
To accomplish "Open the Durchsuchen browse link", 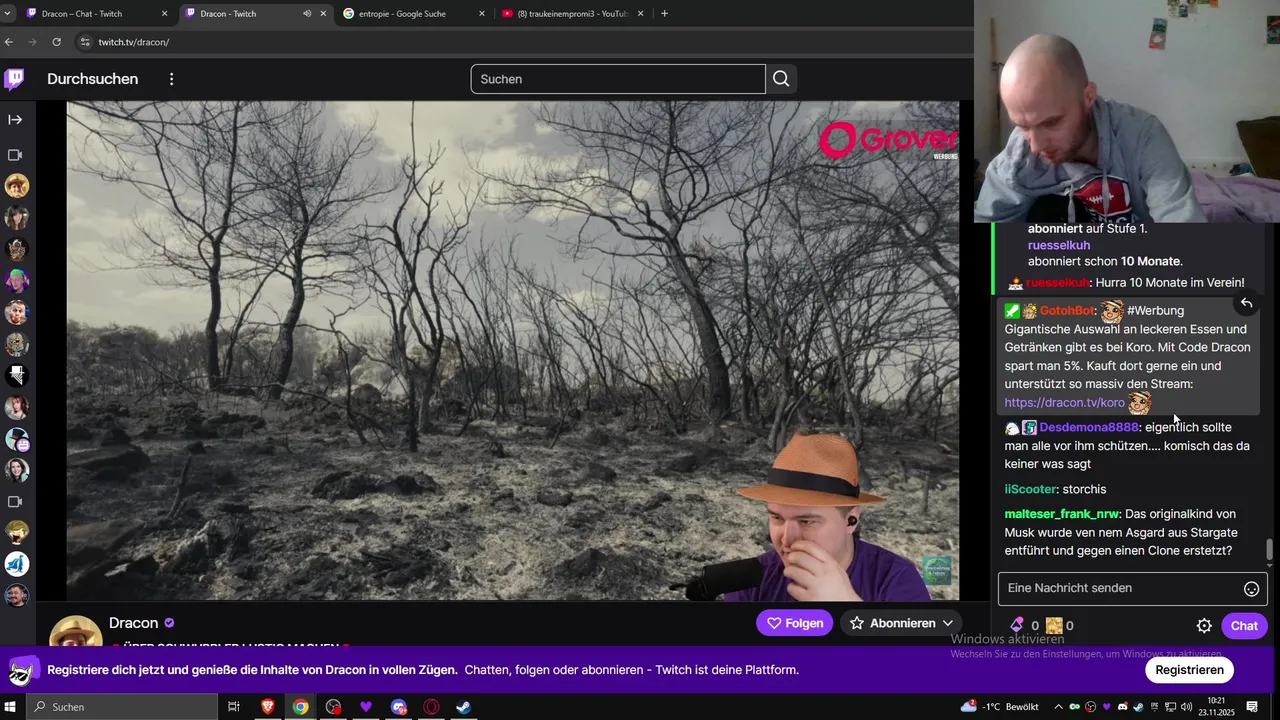I will point(92,79).
